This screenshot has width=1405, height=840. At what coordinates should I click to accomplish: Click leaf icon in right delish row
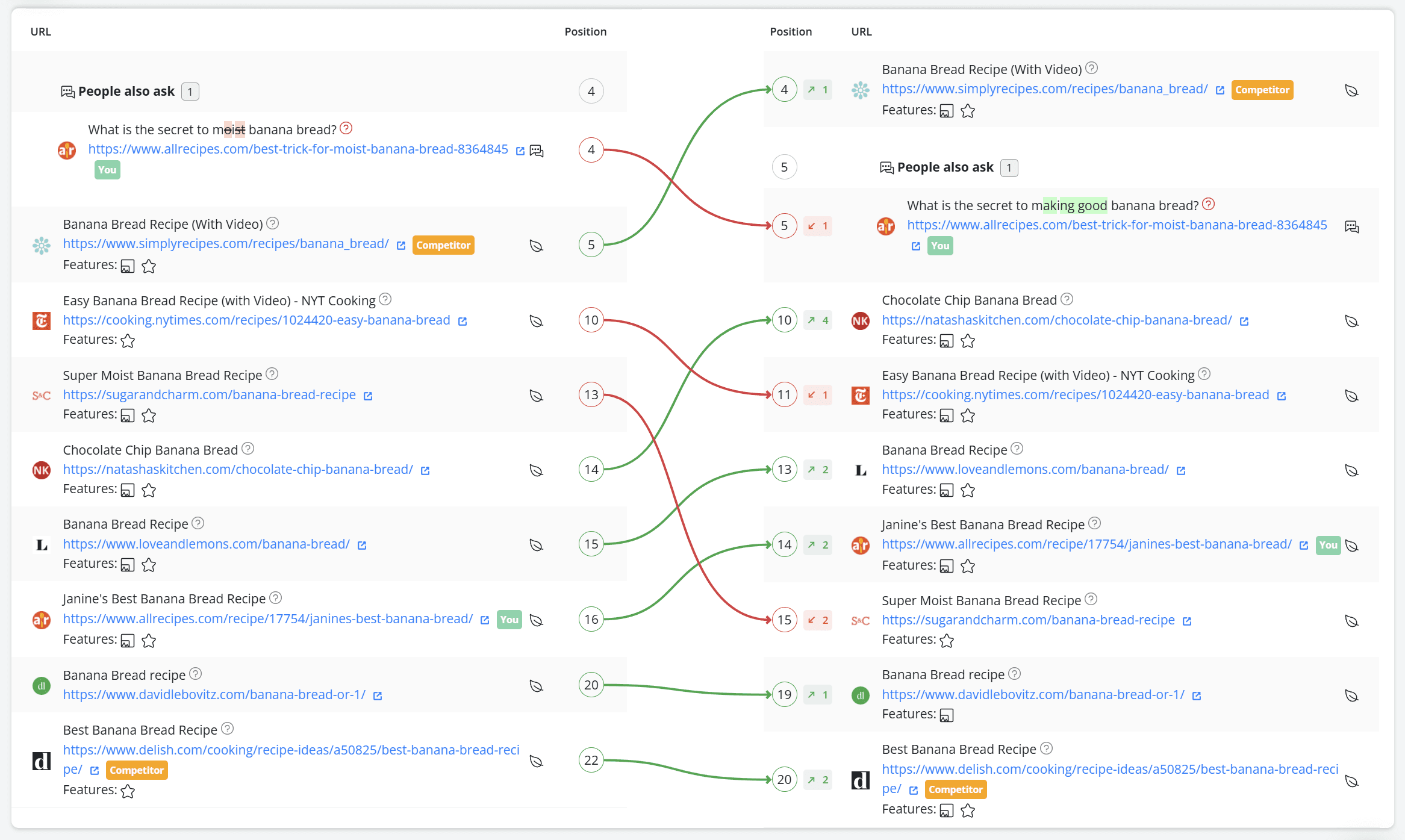tap(1351, 781)
